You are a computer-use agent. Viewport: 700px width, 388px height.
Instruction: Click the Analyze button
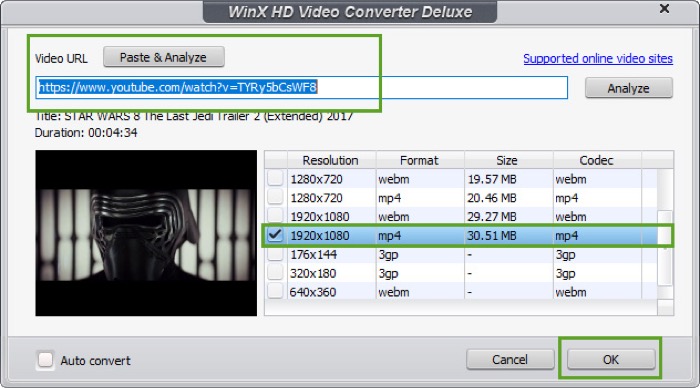point(628,88)
